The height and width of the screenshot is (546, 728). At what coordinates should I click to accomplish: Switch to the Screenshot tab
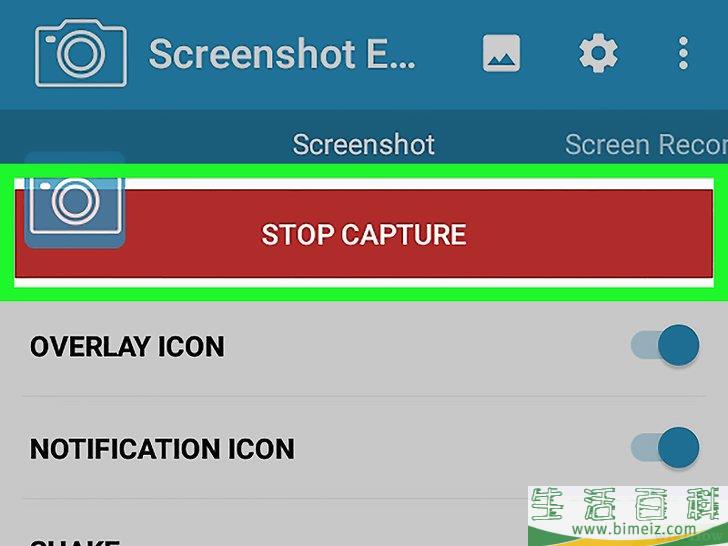coord(364,144)
